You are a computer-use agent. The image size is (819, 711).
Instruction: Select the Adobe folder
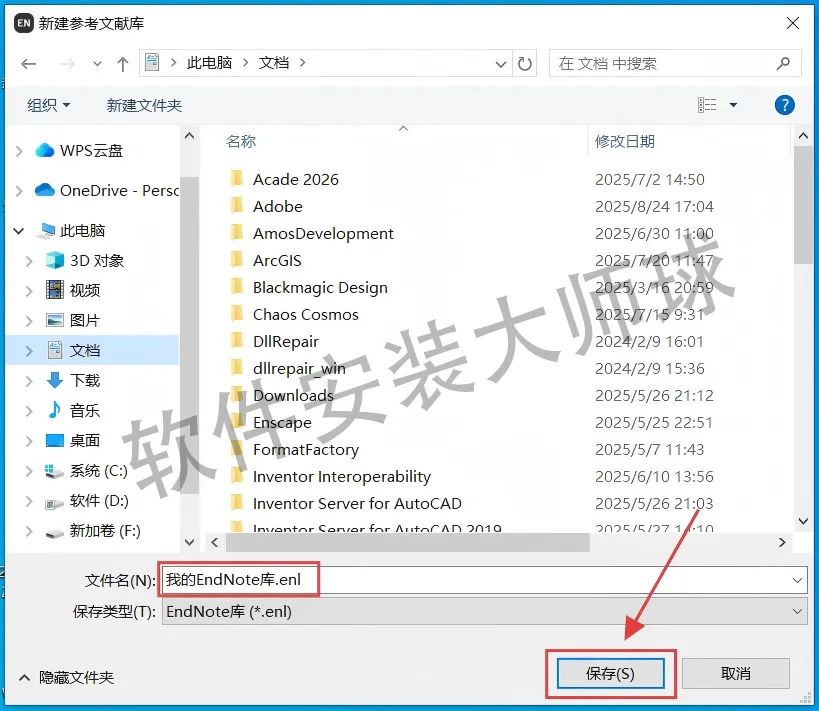tap(266, 206)
